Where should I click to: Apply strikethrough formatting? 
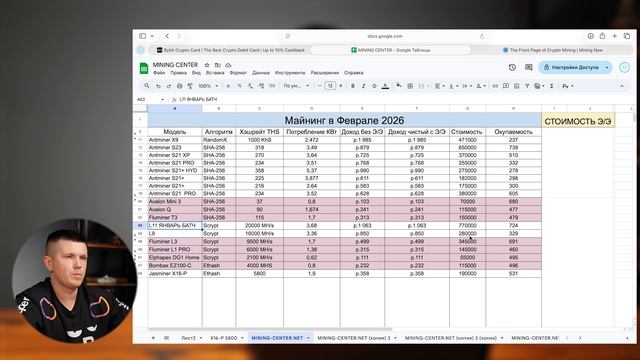374,86
